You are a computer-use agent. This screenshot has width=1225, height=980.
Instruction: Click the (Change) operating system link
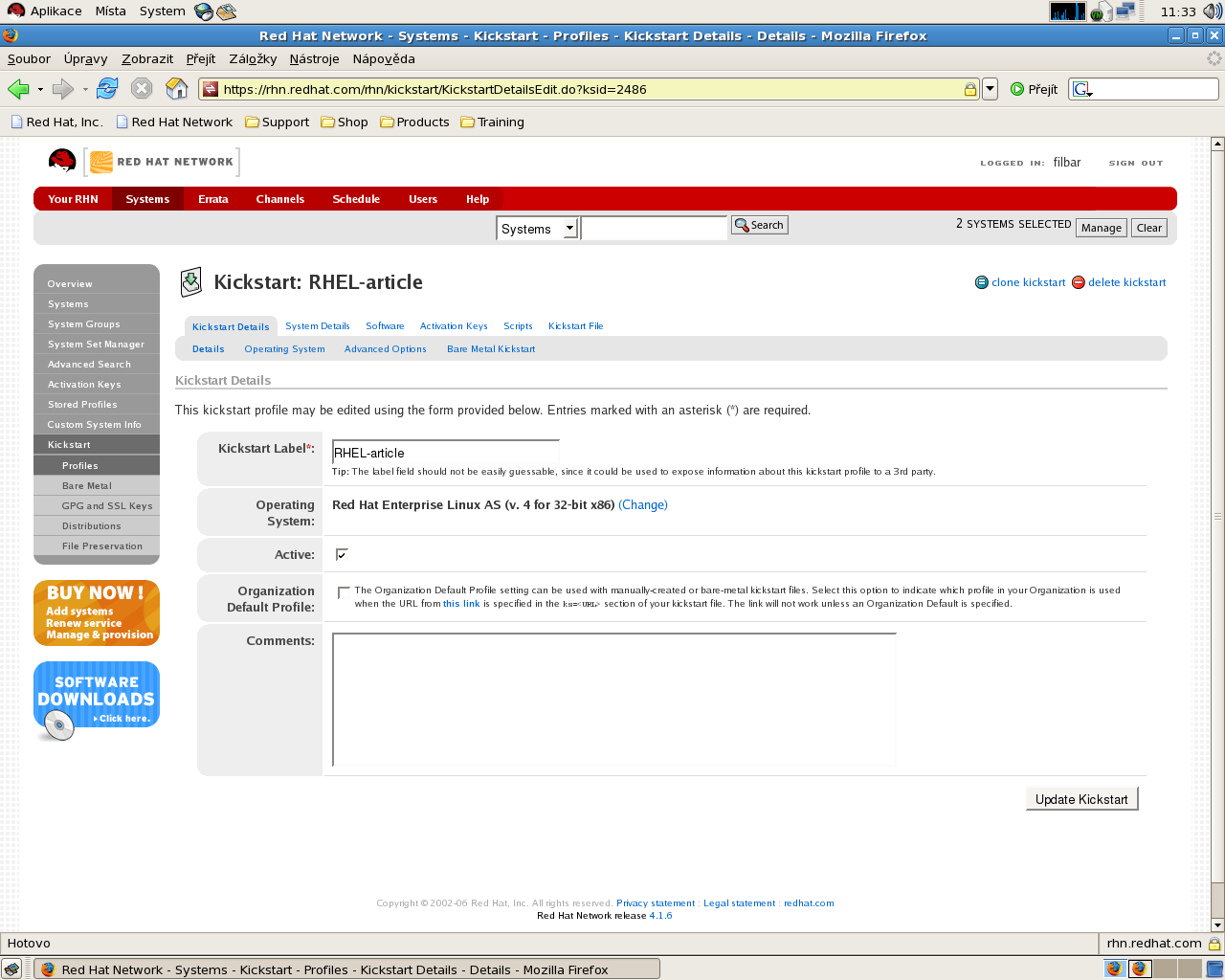(x=643, y=505)
